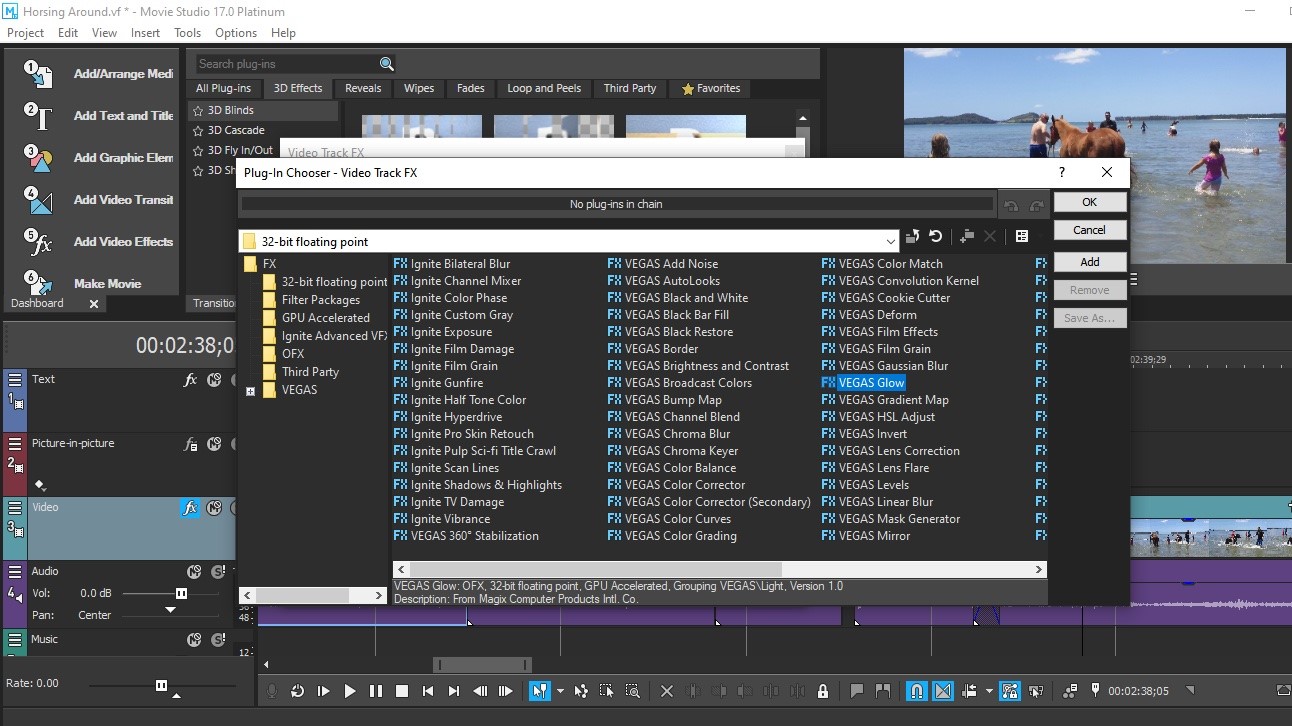
Task: Toggle loop playback icon
Action: [x=297, y=691]
